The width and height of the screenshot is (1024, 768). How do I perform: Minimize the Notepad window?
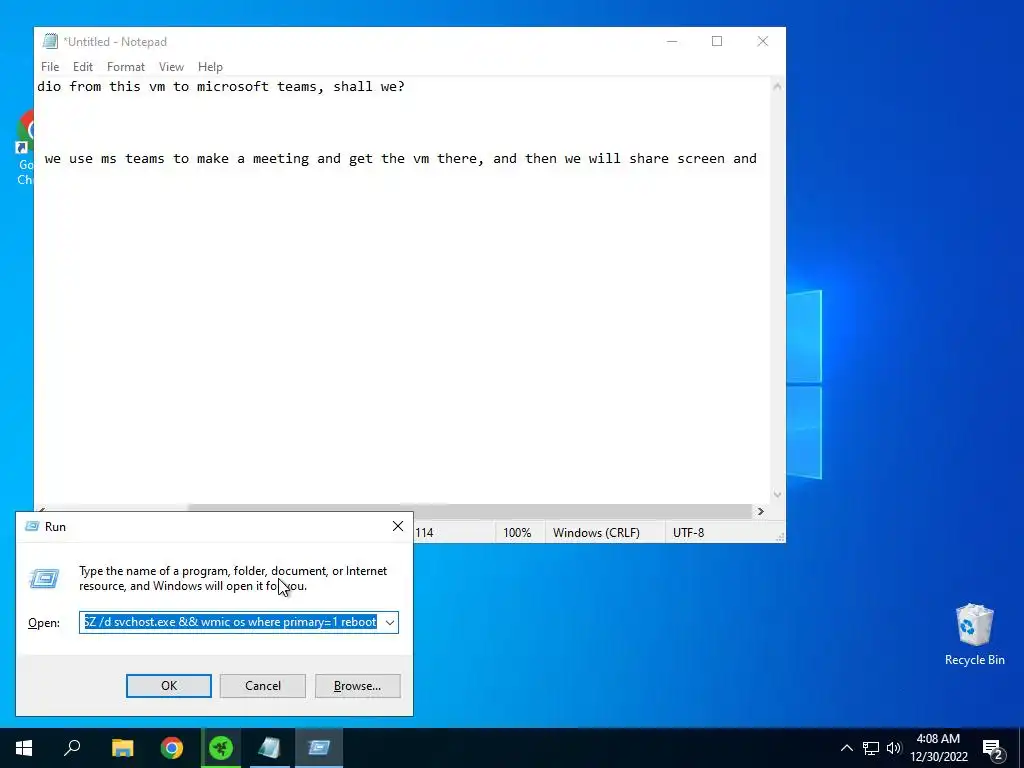672,41
